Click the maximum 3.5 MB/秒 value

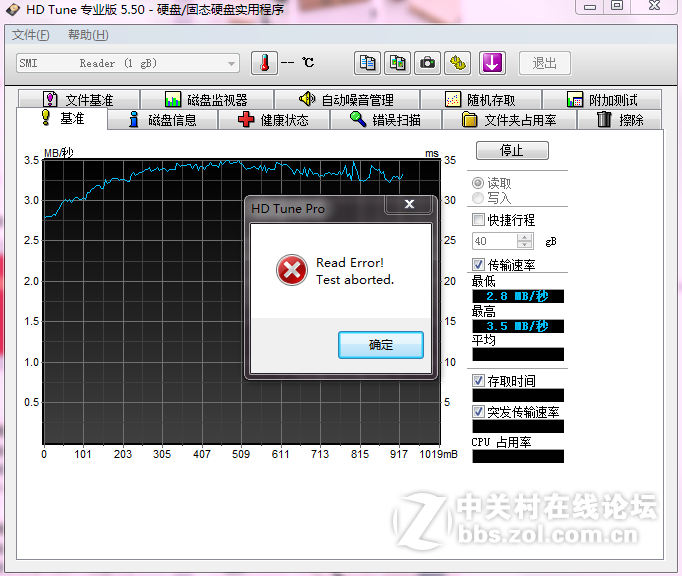(x=518, y=326)
